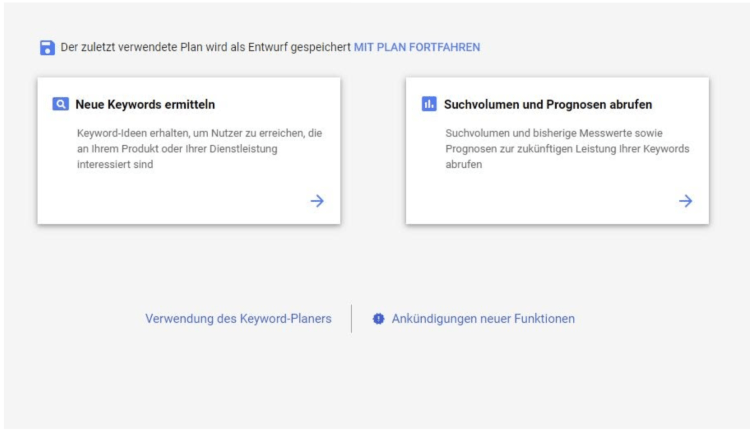Open Suchvolumen und Prognosen via its arrow icon

click(x=685, y=201)
